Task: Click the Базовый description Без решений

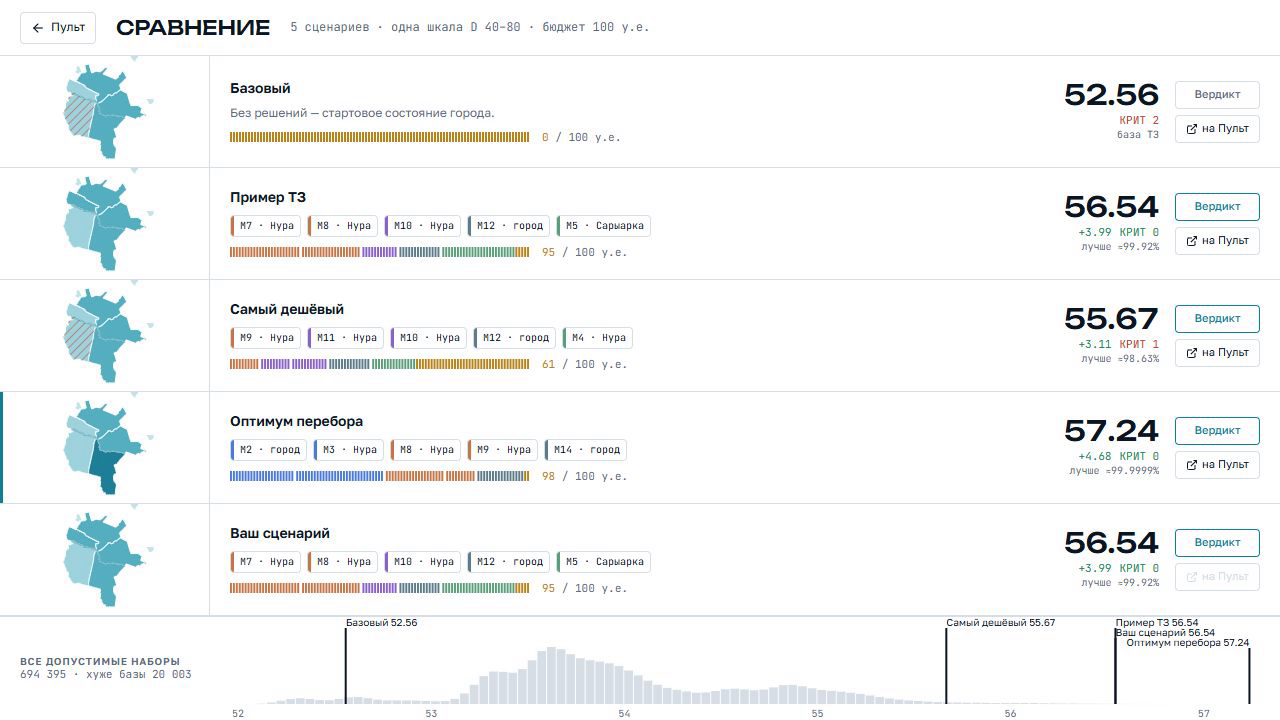Action: coord(362,113)
